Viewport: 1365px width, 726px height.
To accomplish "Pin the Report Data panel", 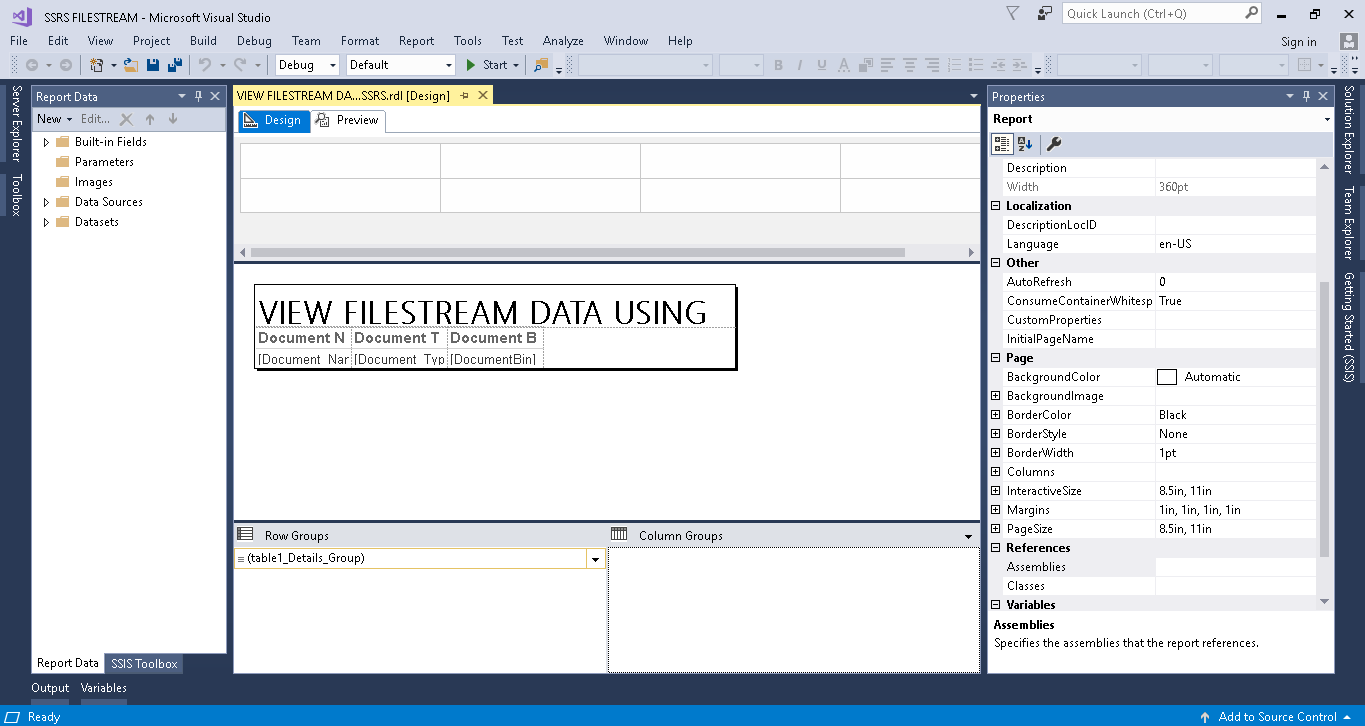I will point(198,97).
